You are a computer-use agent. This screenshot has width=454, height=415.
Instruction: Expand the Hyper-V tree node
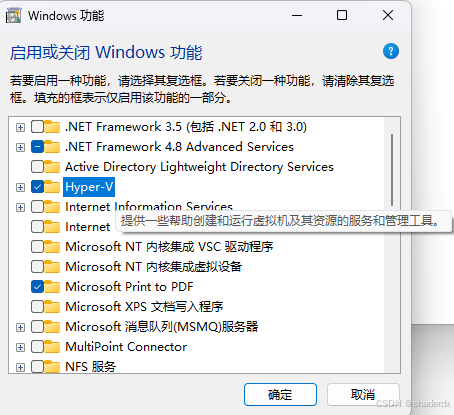(x=20, y=187)
